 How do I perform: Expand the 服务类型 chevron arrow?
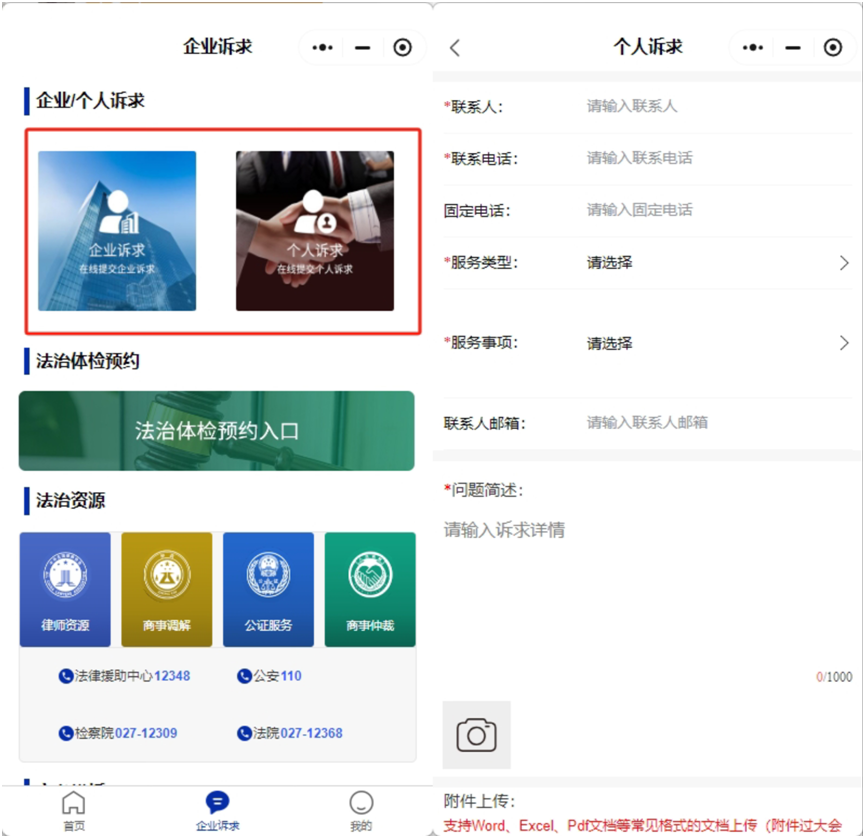click(844, 263)
